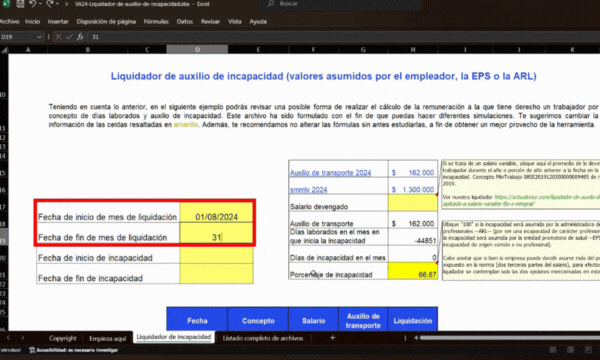Click the blue Liquidador de auxilio title
Viewport: 600px width, 360px height.
point(323,76)
